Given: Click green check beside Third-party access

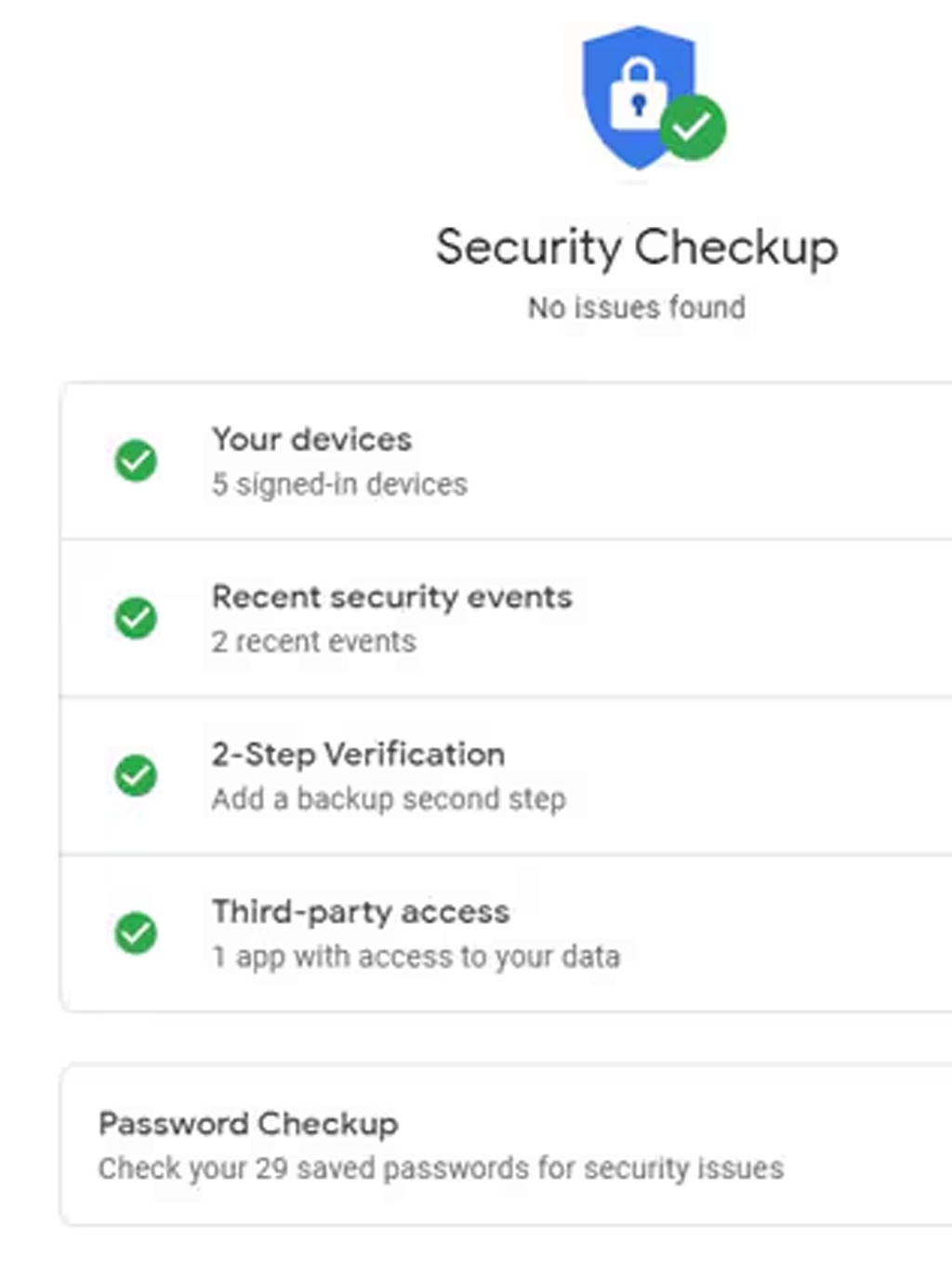Looking at the screenshot, I should click(x=136, y=932).
